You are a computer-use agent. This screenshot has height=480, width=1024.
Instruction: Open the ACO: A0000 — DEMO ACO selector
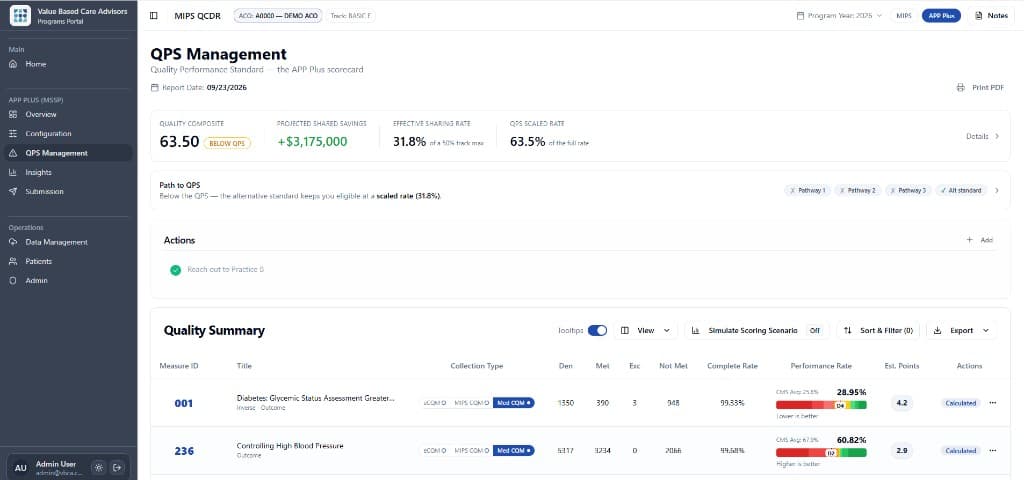(278, 16)
